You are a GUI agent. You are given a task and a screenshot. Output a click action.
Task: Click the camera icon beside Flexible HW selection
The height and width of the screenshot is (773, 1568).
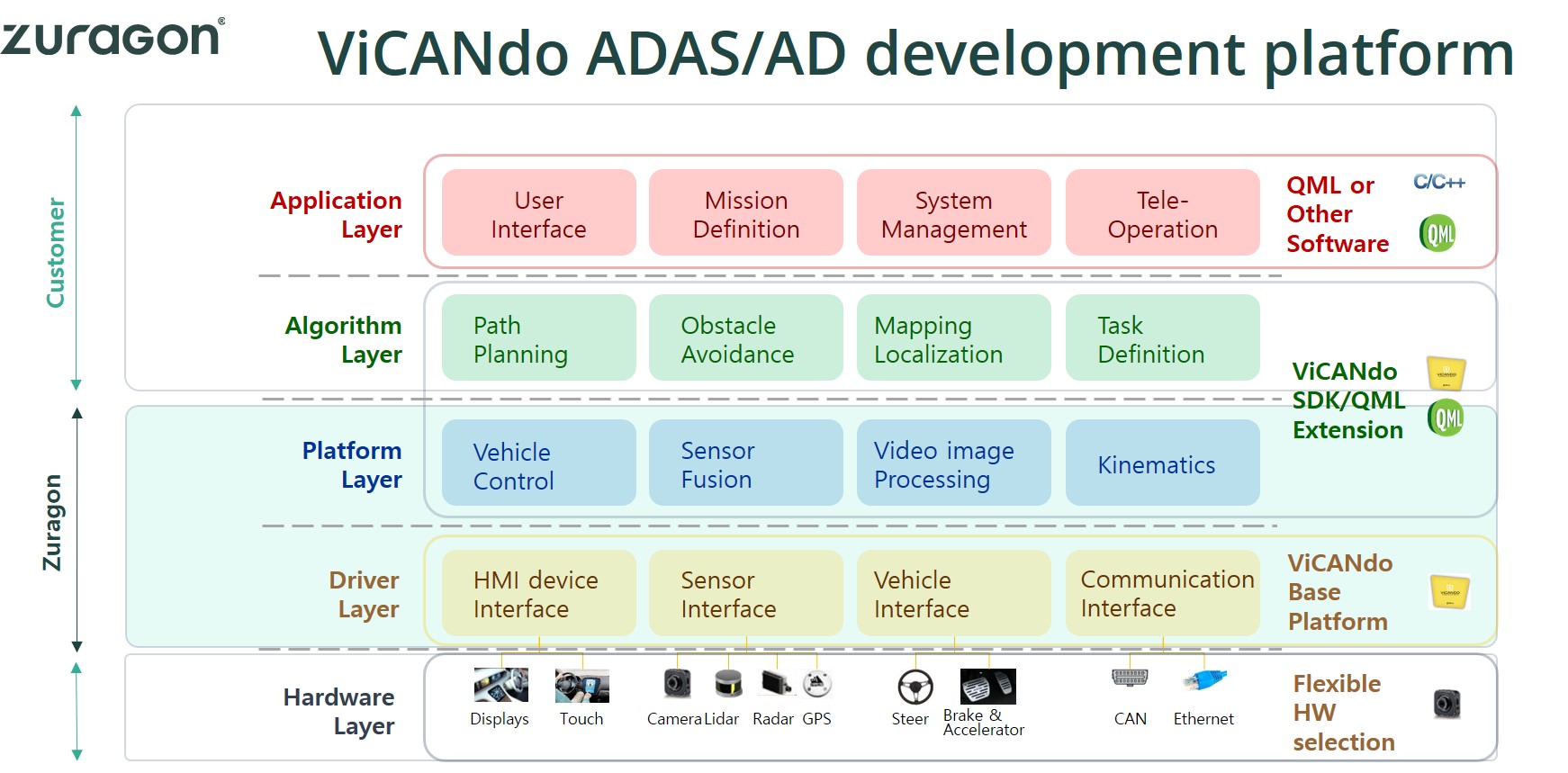click(x=1446, y=704)
